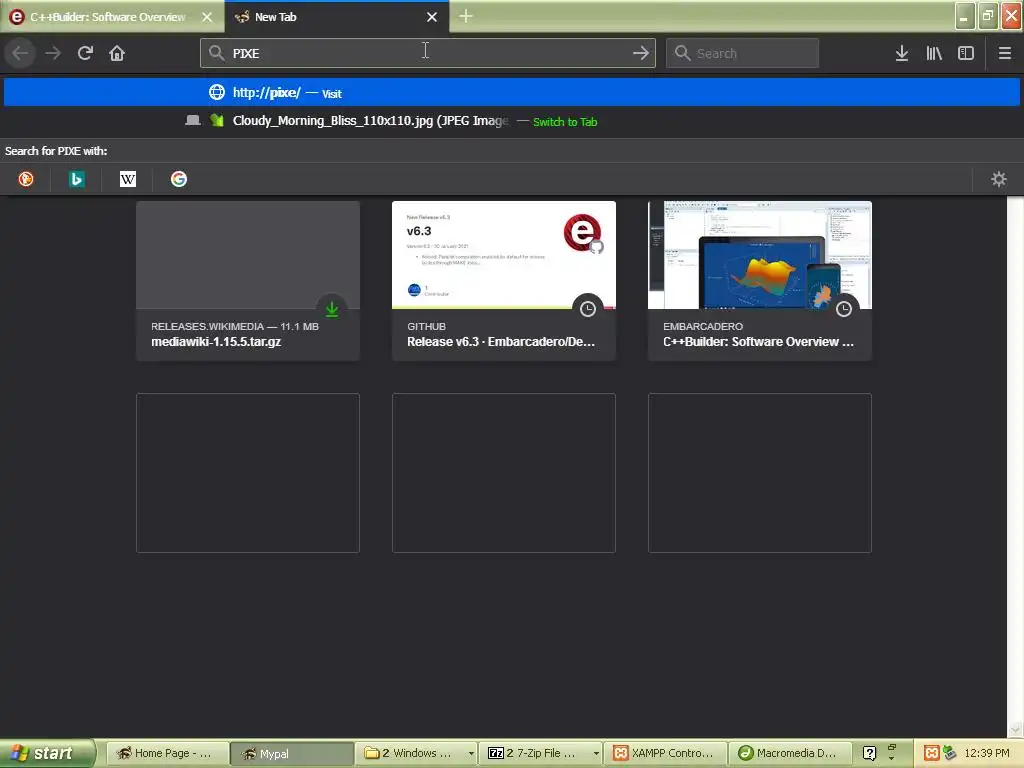Click the 12:39 PM clock
Screen dimensions: 1024x768
[987, 753]
